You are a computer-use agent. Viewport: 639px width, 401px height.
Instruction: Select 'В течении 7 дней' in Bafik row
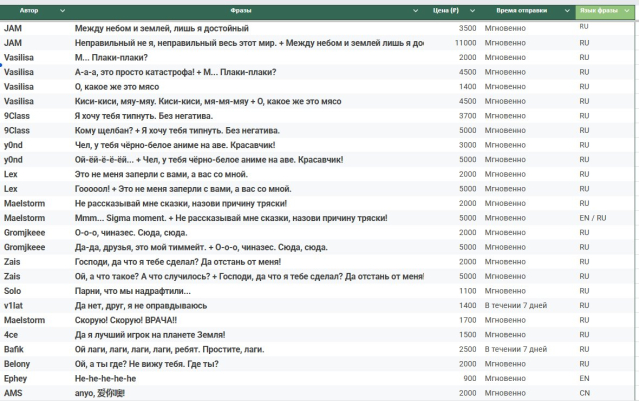coord(516,350)
